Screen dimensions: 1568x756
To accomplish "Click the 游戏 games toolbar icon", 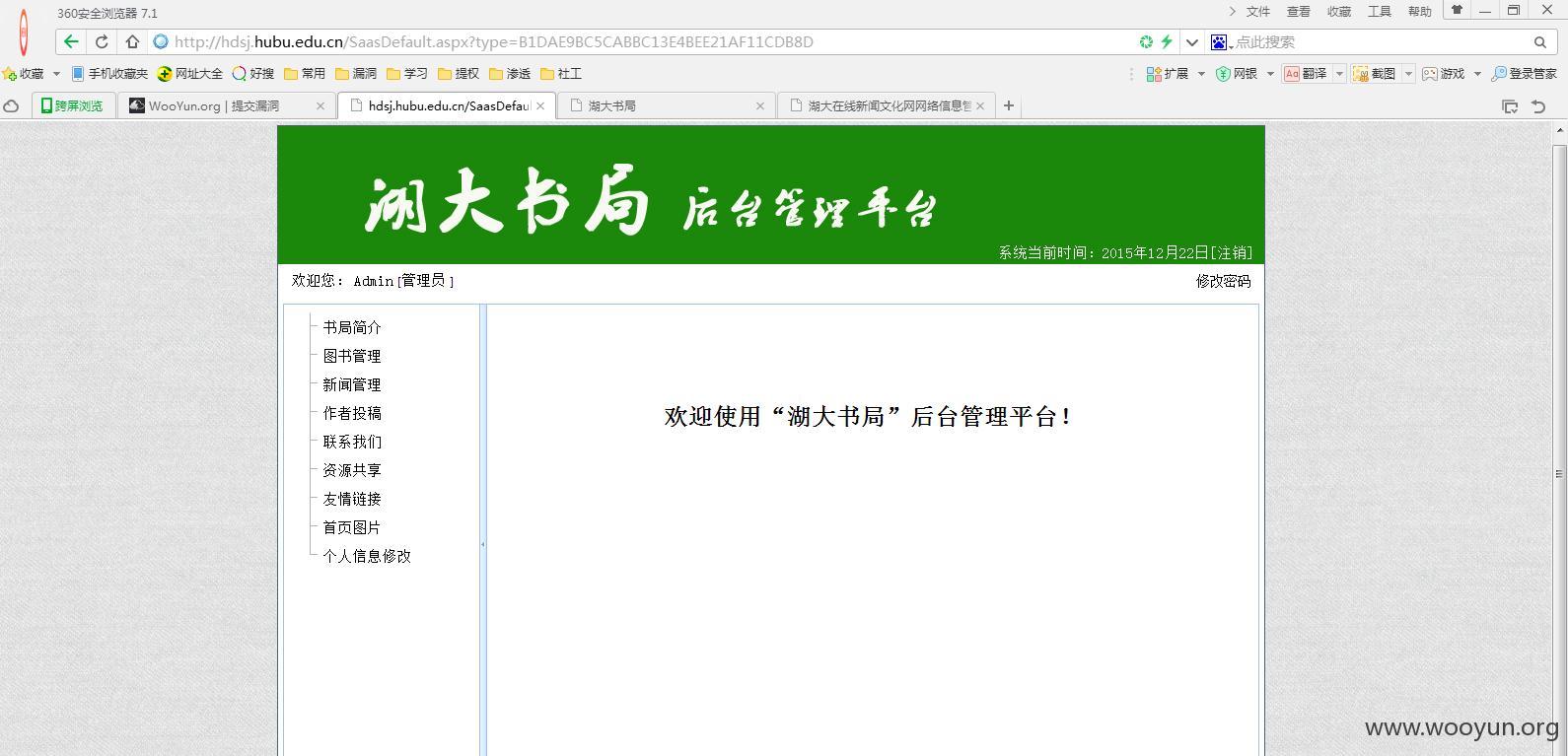I will tap(1444, 74).
